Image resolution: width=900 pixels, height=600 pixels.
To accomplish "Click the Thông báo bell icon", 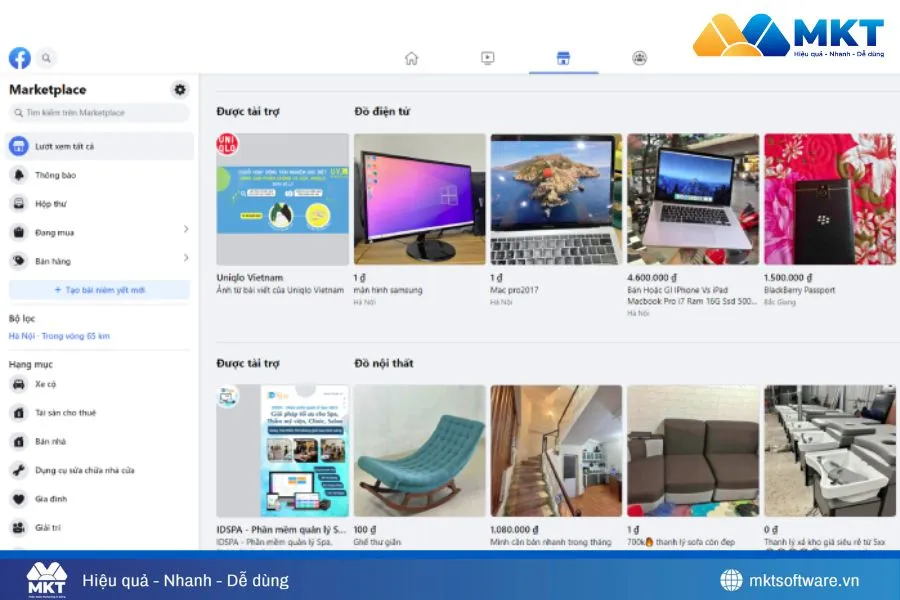I will pos(20,176).
